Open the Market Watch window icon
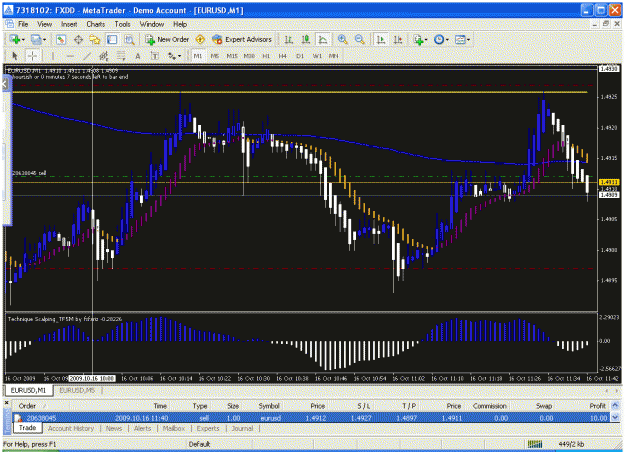This screenshot has width=625, height=452. (x=61, y=39)
